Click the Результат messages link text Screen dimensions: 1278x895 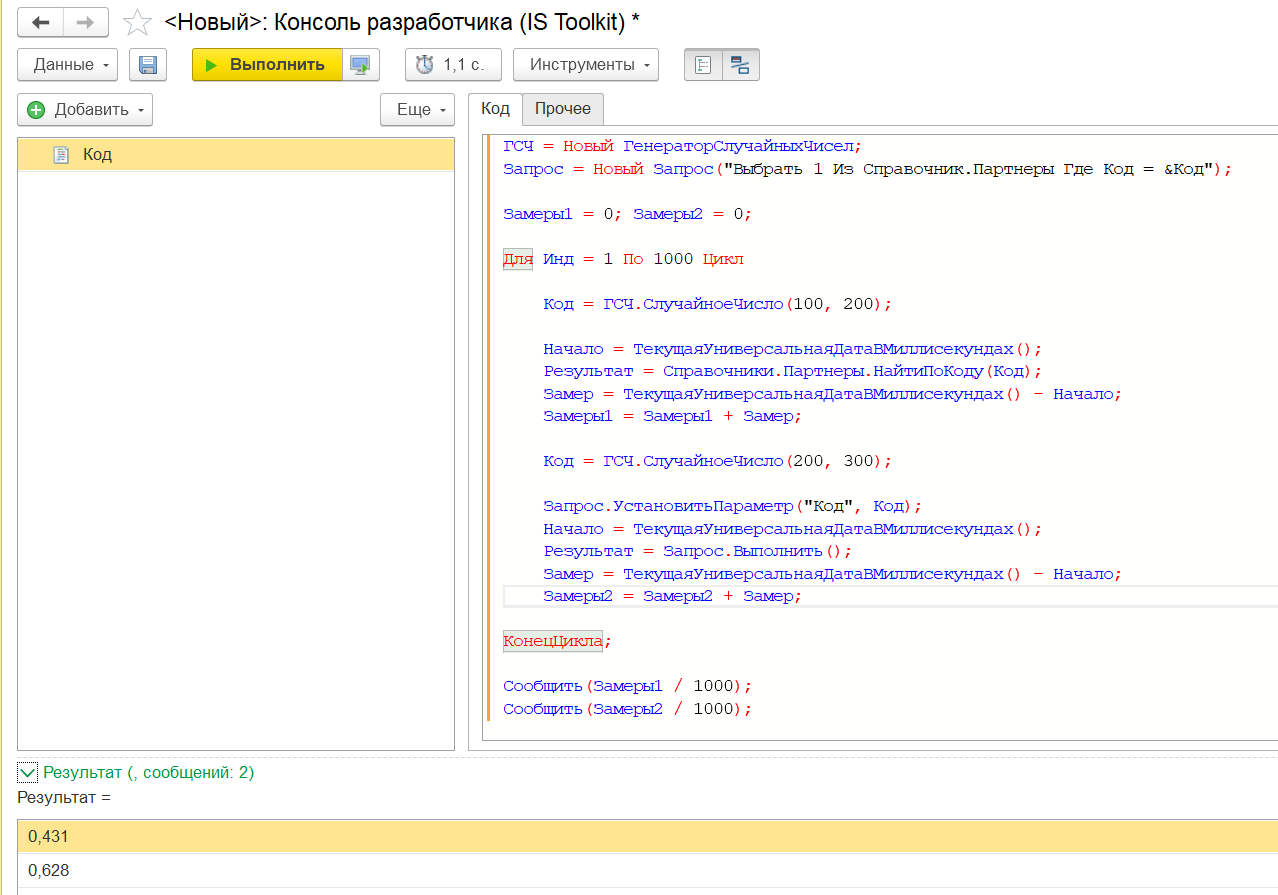pos(149,773)
